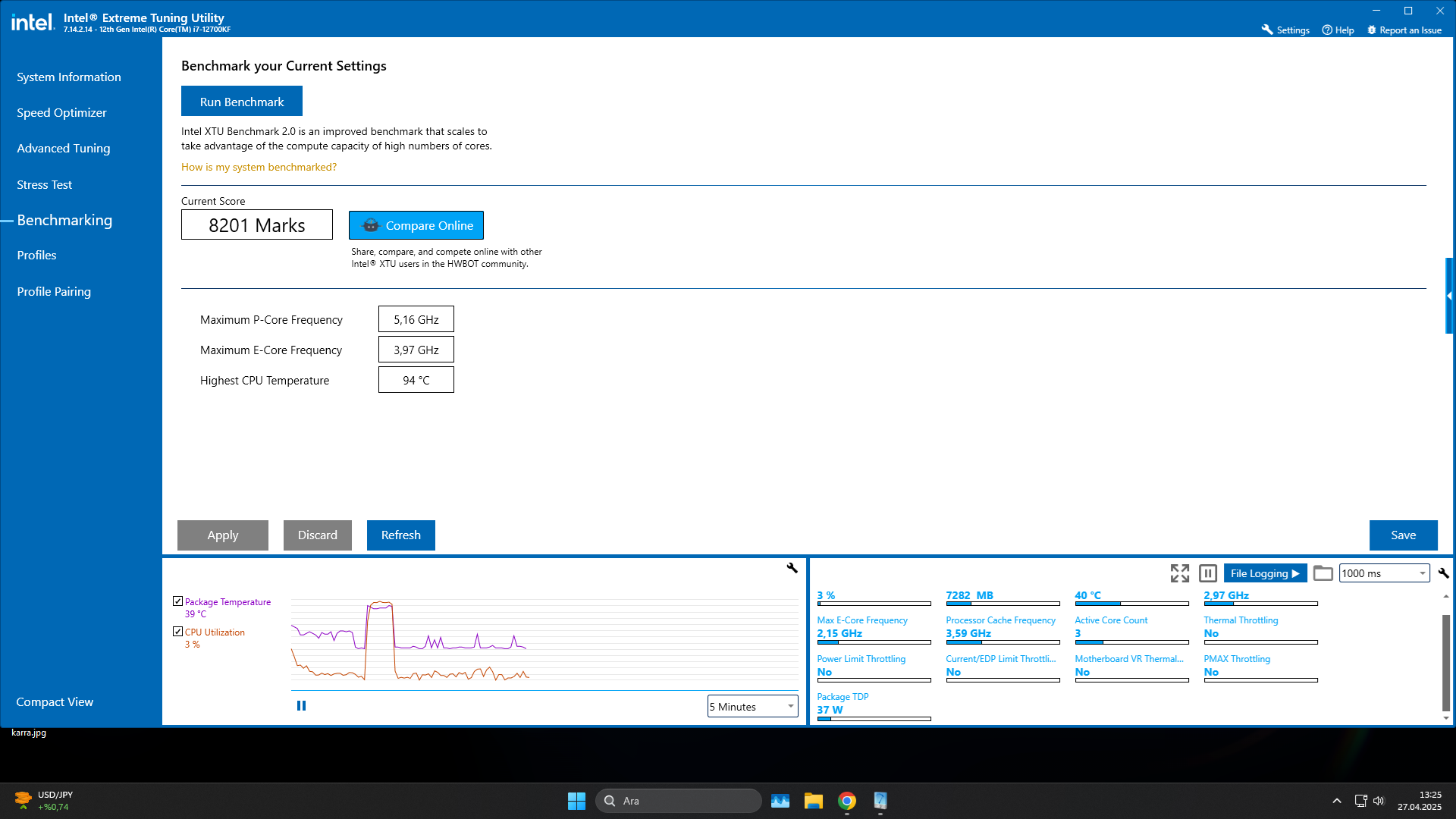Click the monitor panel vertical scrollbar
Image resolution: width=1456 pixels, height=819 pixels.
1445,662
